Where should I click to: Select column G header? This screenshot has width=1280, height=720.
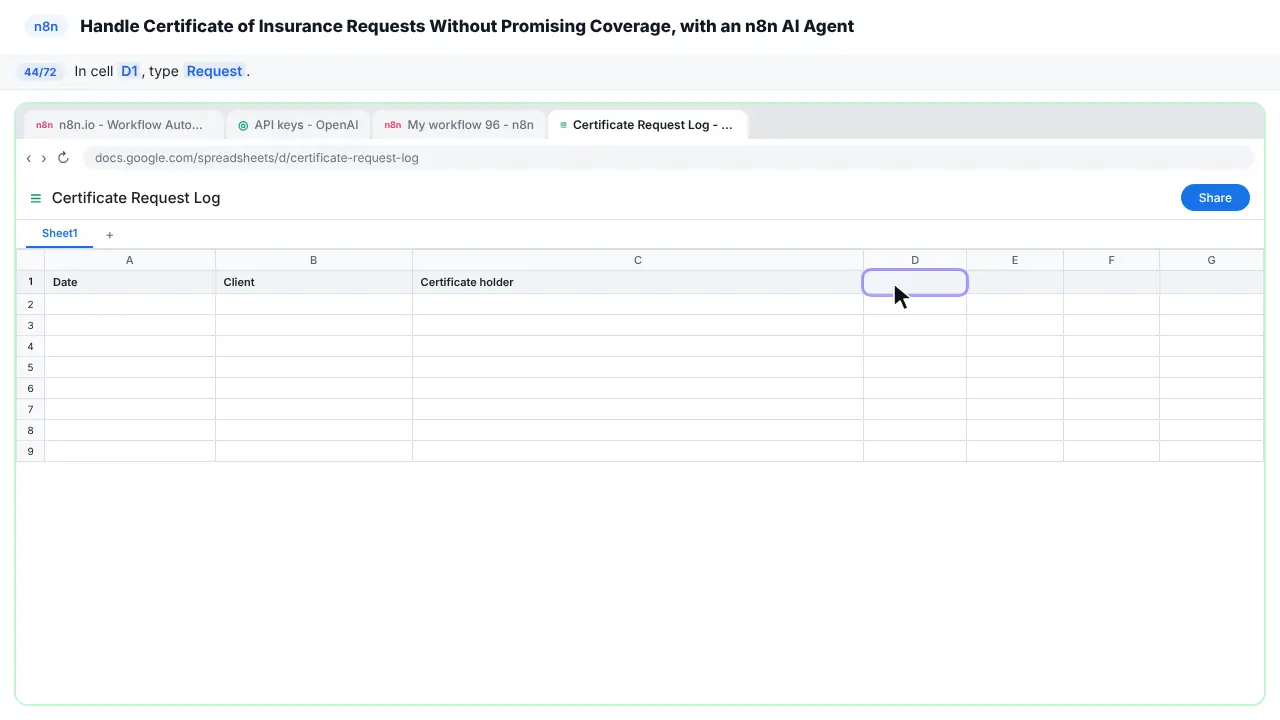[1211, 260]
